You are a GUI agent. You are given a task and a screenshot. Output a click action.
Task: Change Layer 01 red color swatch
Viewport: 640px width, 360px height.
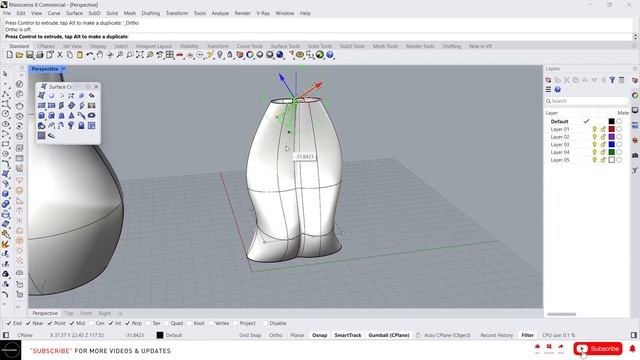[x=611, y=129]
